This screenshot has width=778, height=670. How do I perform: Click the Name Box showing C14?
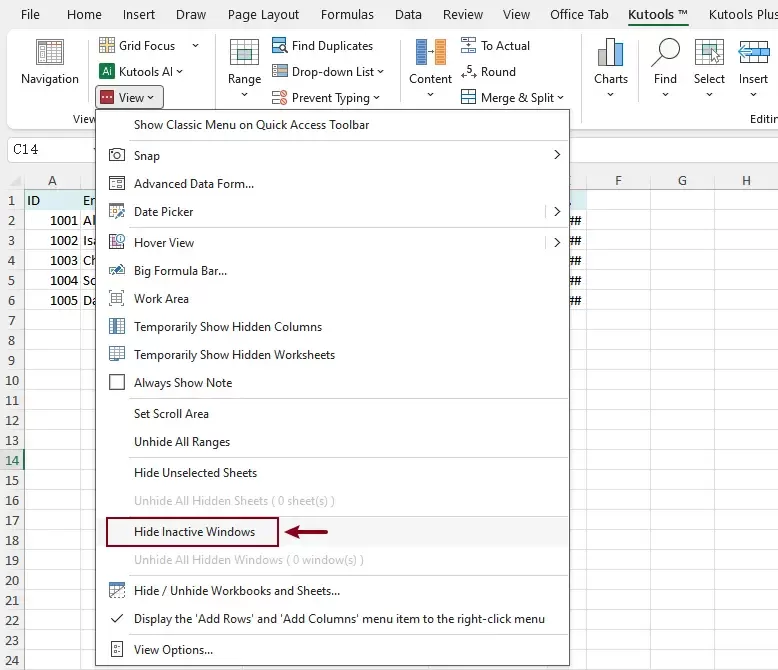coord(51,149)
